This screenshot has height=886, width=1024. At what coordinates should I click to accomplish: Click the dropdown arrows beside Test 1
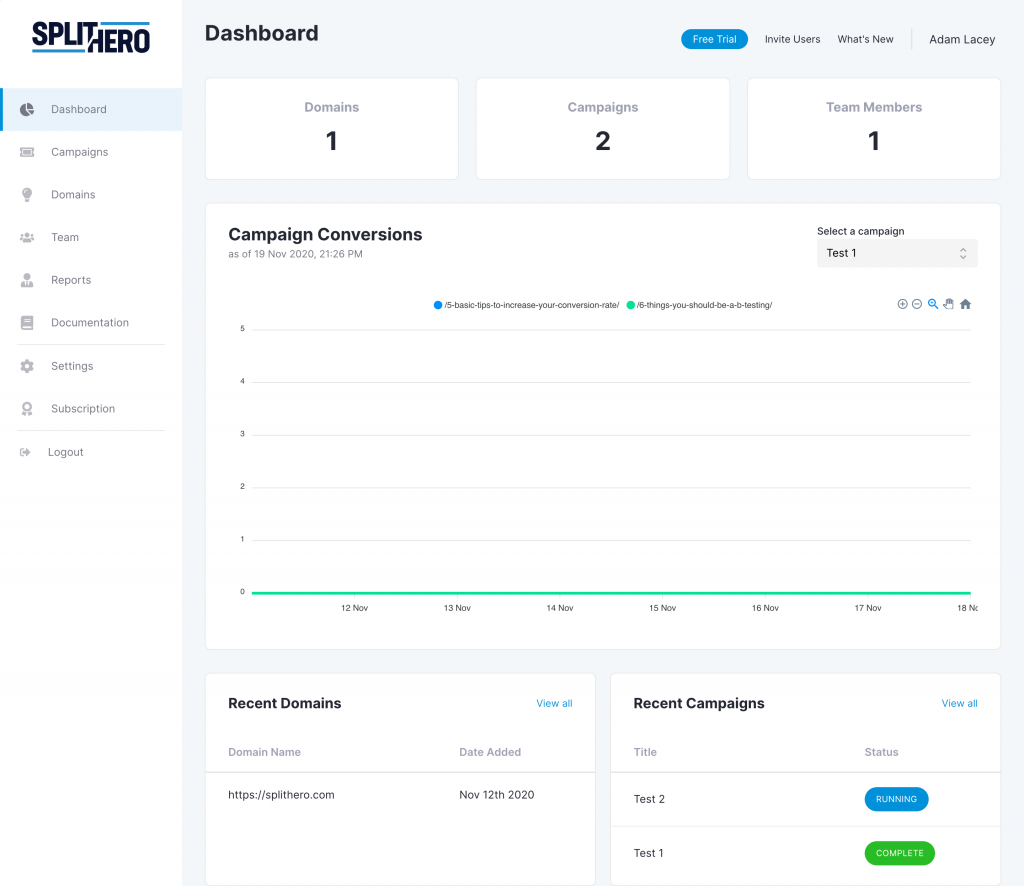963,253
